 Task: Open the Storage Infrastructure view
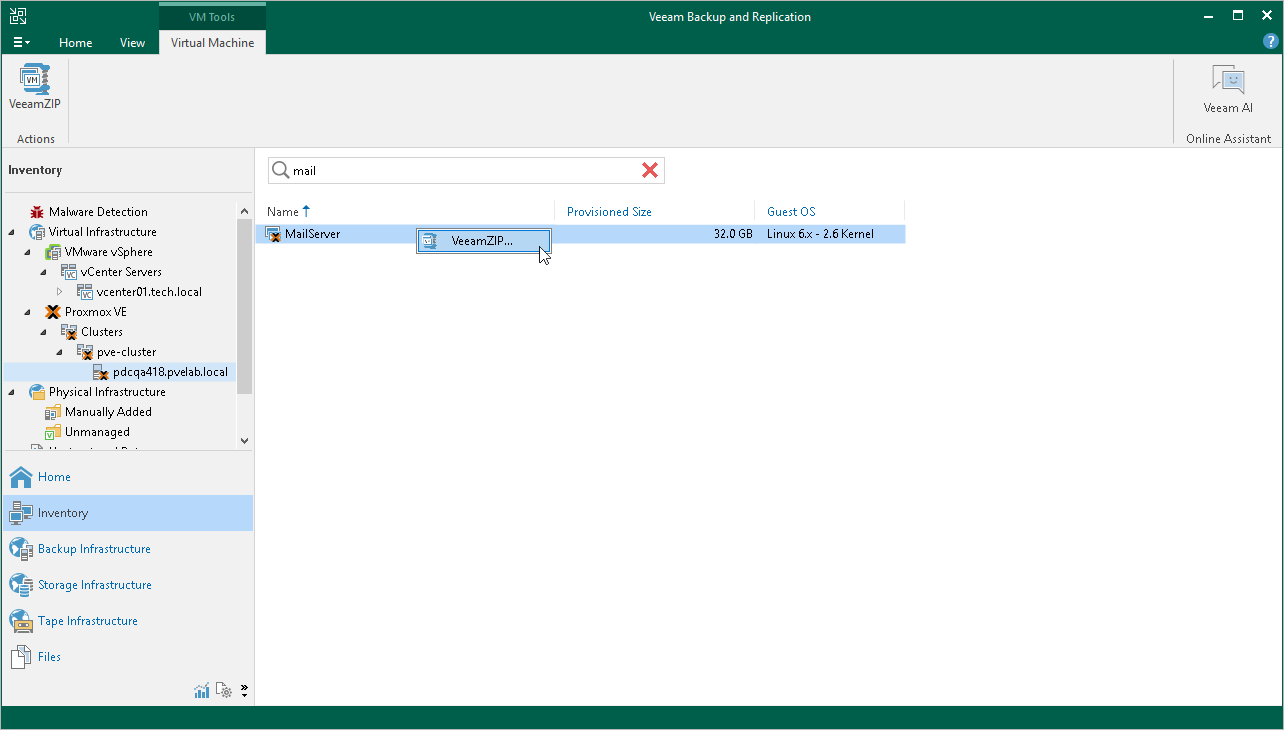point(127,585)
